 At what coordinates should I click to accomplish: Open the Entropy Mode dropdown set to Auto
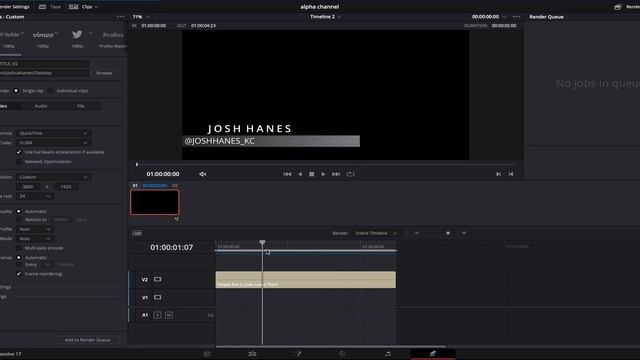tap(35, 239)
